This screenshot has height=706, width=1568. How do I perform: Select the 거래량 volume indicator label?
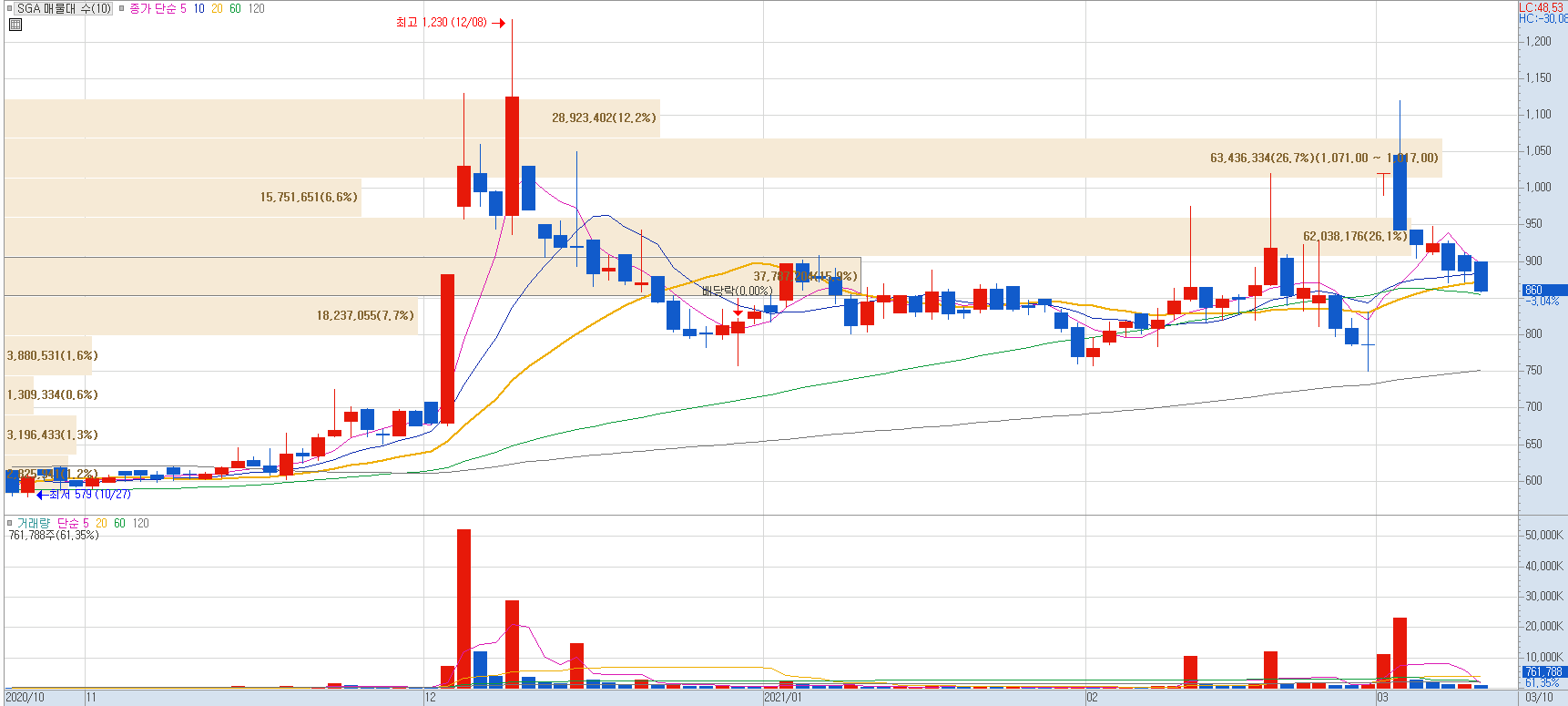34,523
